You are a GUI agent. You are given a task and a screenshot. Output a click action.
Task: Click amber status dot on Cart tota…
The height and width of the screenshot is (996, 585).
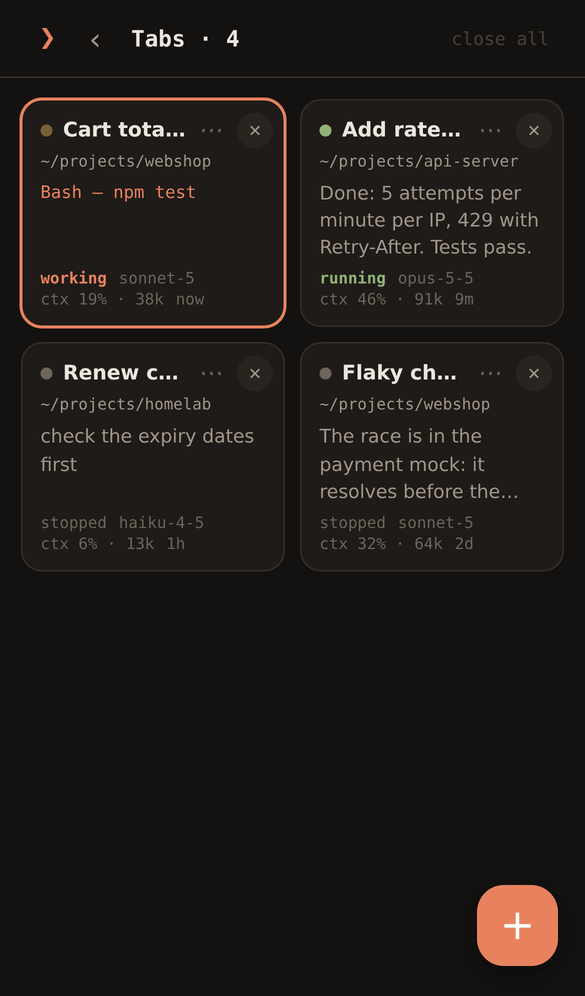point(46,130)
